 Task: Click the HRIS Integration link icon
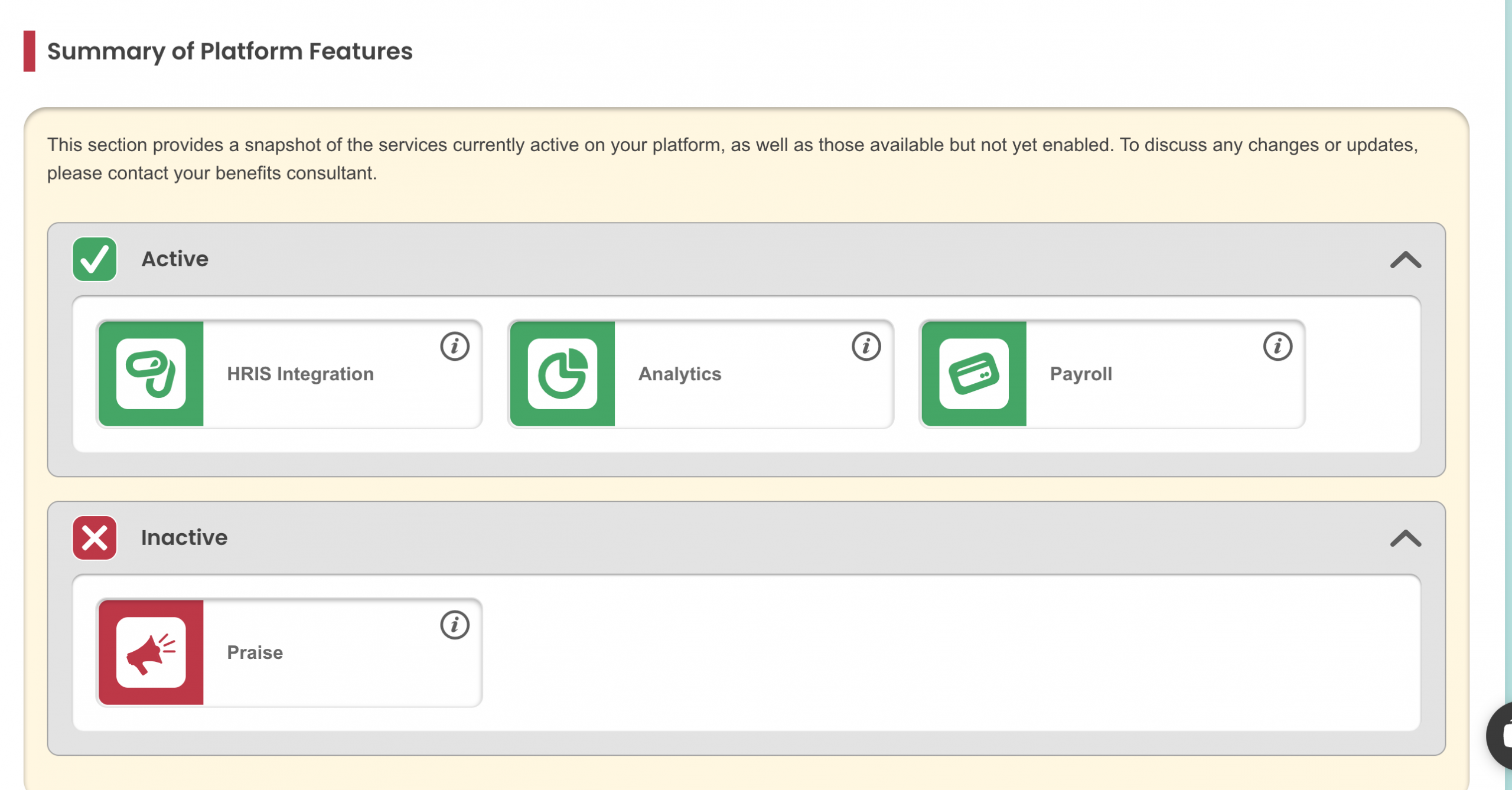151,374
